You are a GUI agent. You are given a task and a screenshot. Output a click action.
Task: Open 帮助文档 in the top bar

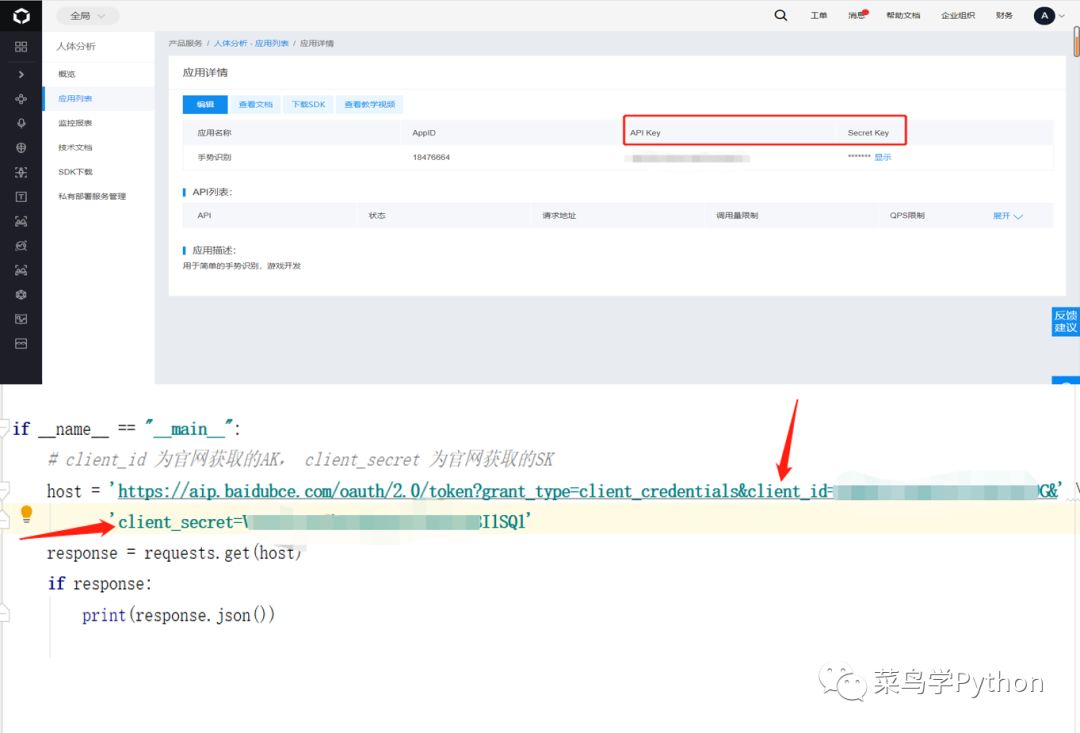pyautogui.click(x=903, y=15)
